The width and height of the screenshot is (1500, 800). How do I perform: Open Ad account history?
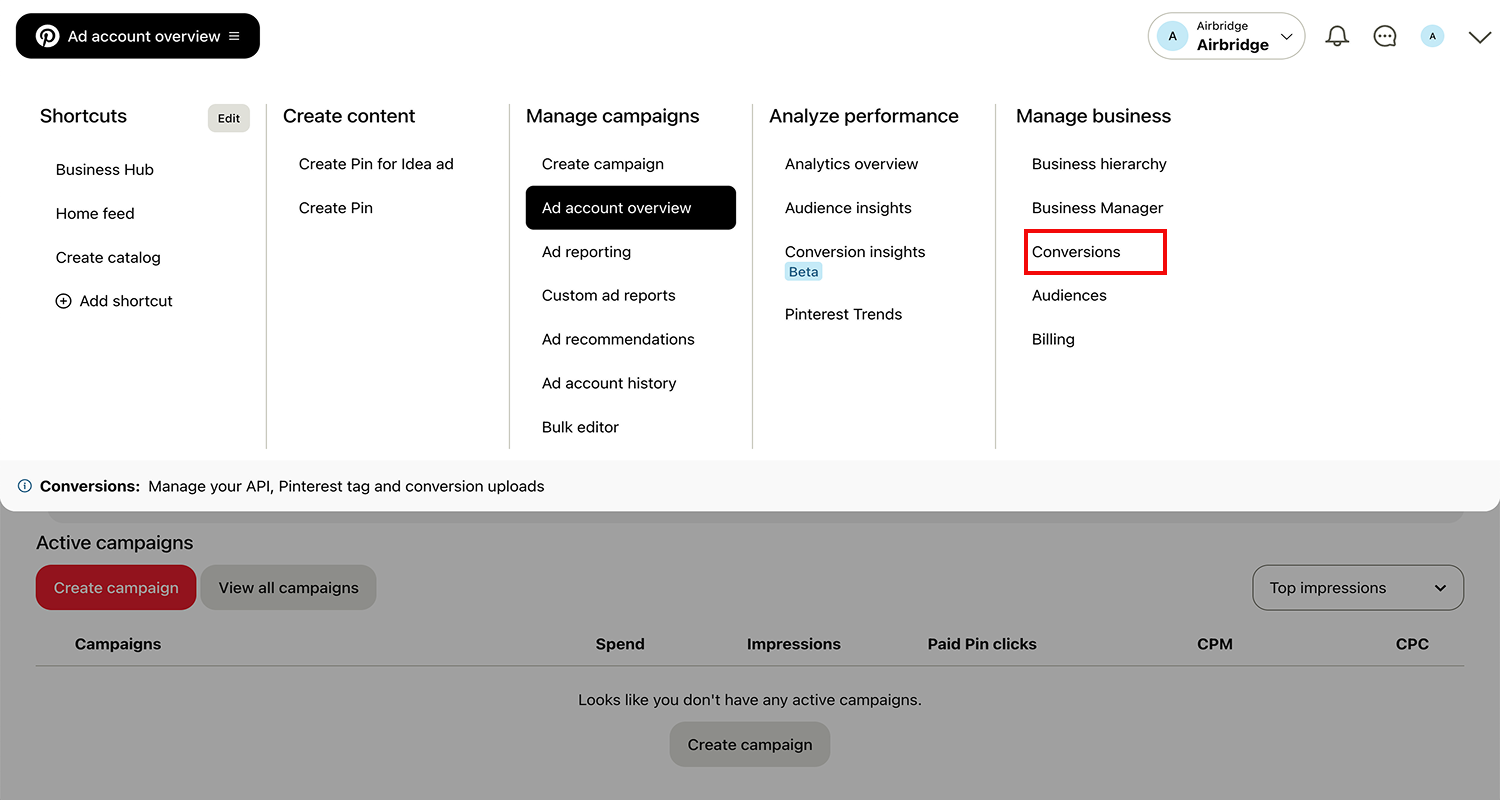click(609, 384)
